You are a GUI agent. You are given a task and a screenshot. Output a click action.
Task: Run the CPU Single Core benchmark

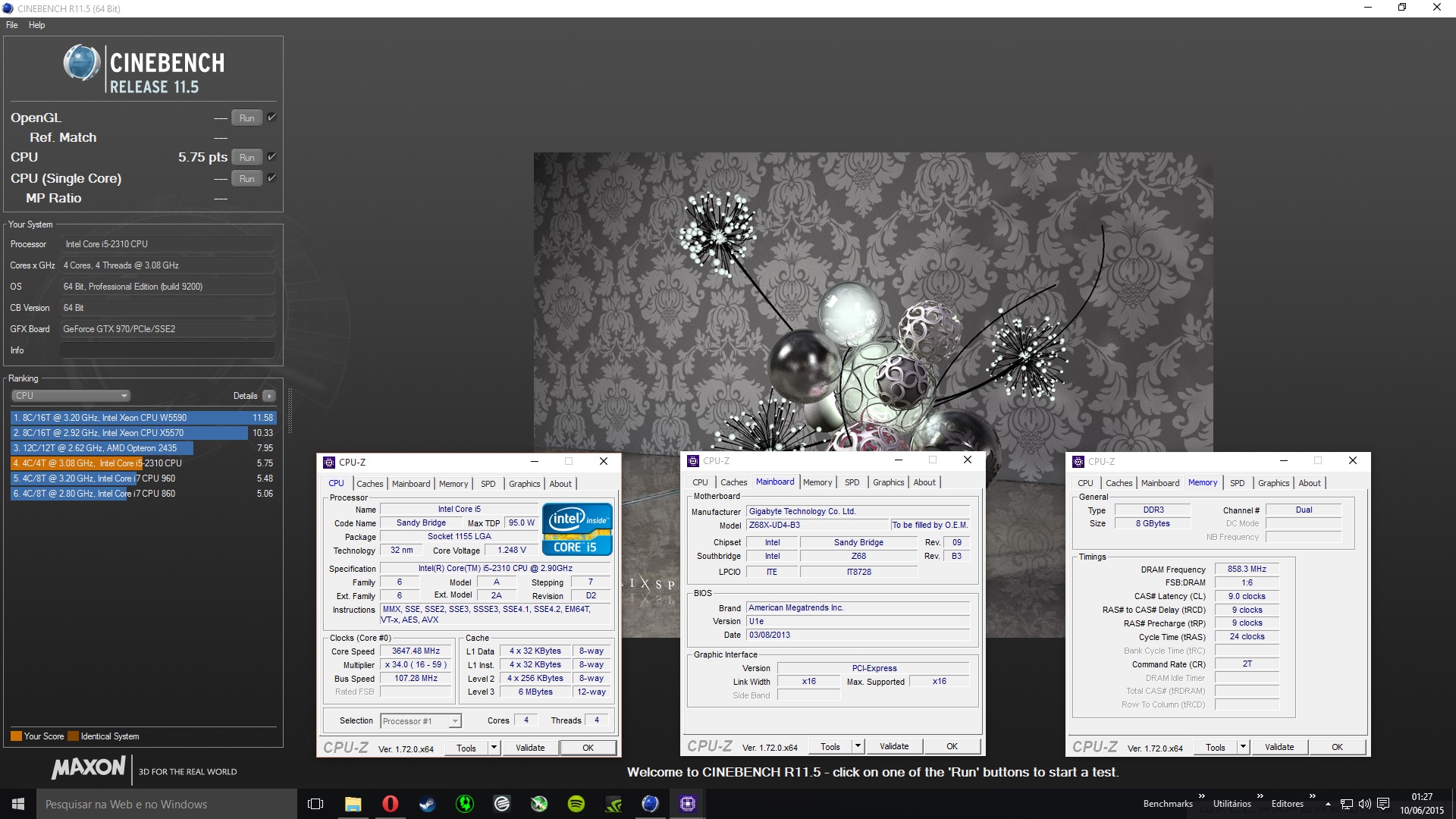[247, 178]
